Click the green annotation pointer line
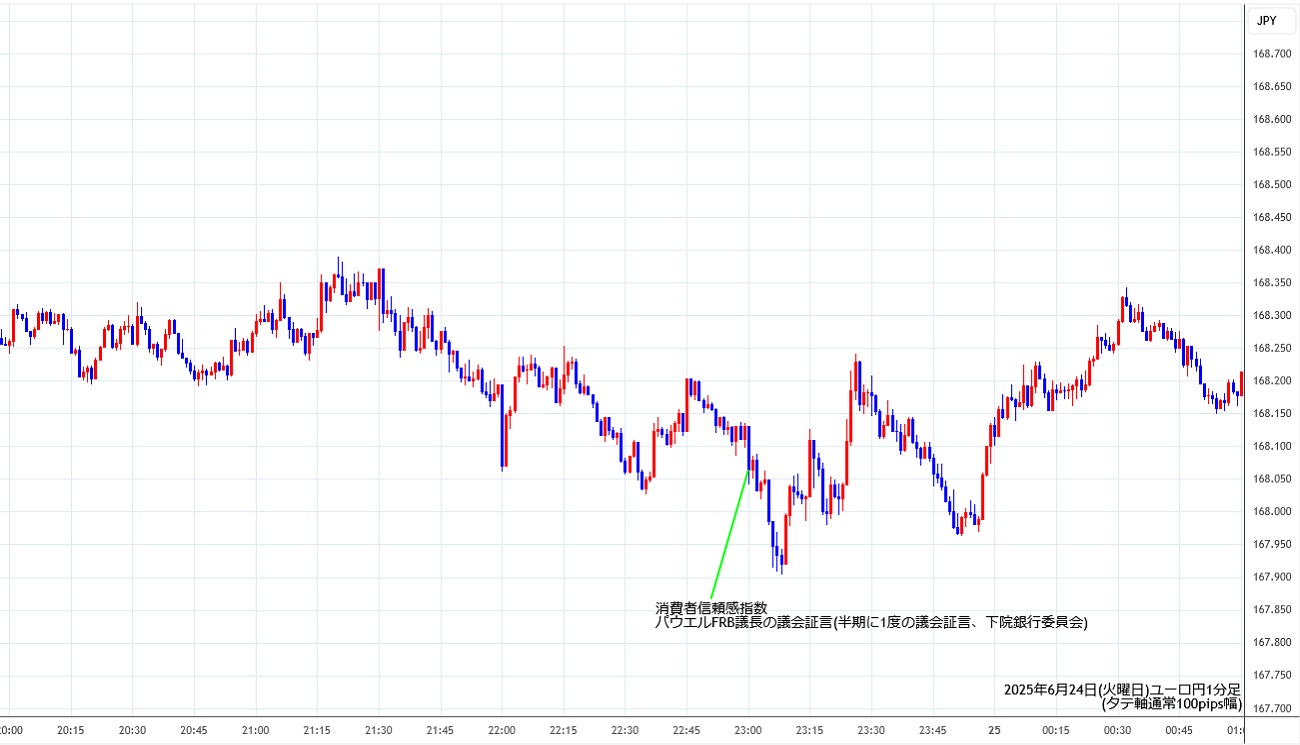1300x745 pixels. (x=729, y=532)
